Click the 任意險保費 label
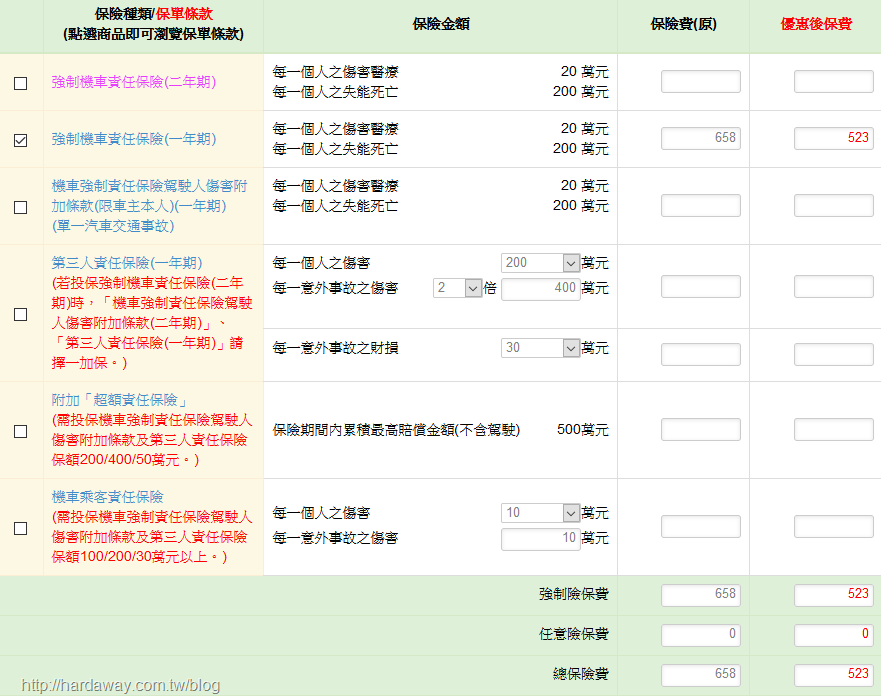881x696 pixels. click(574, 634)
